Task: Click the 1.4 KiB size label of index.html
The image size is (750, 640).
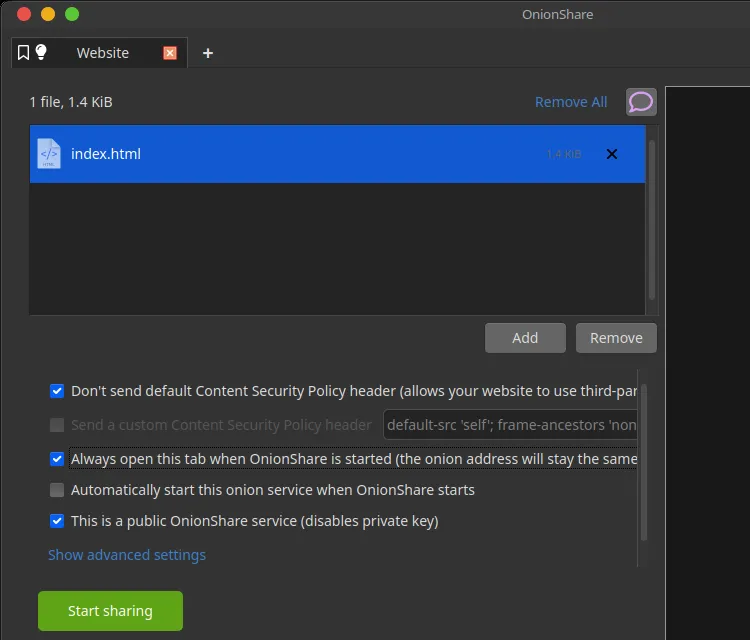Action: pos(564,154)
